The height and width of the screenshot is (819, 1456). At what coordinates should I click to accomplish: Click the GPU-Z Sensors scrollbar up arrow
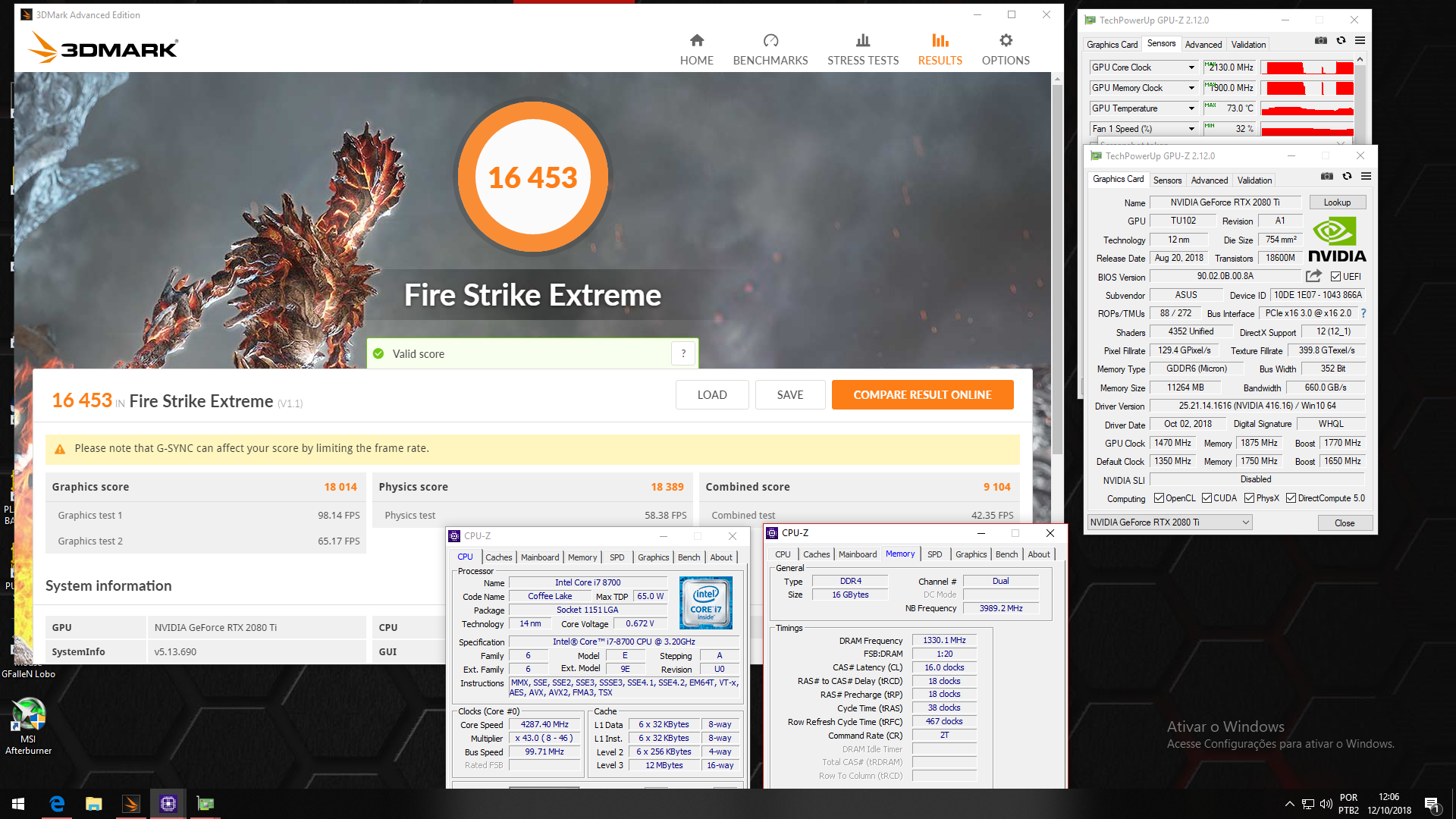click(x=1360, y=59)
